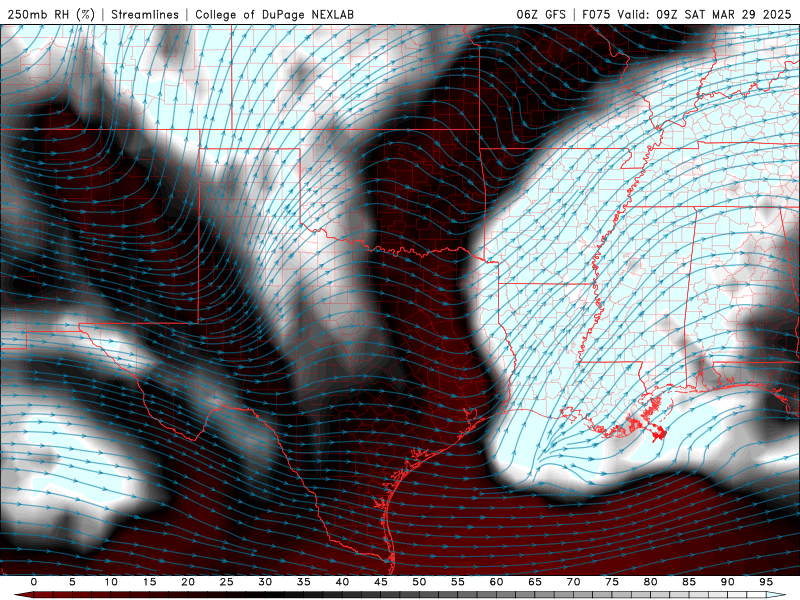Click the '50' value on color scale
The width and height of the screenshot is (800, 600).
click(419, 582)
